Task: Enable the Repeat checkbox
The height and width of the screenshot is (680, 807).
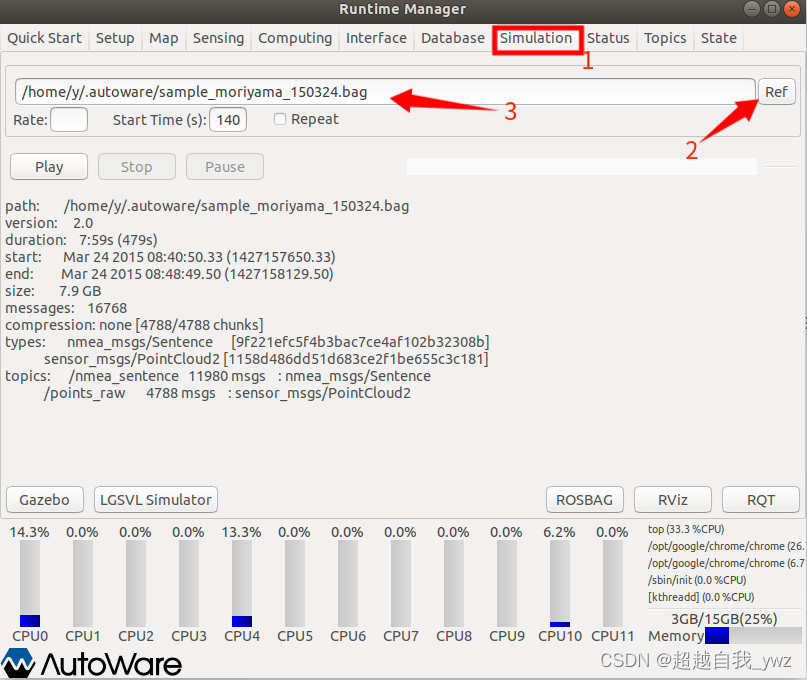Action: [279, 118]
